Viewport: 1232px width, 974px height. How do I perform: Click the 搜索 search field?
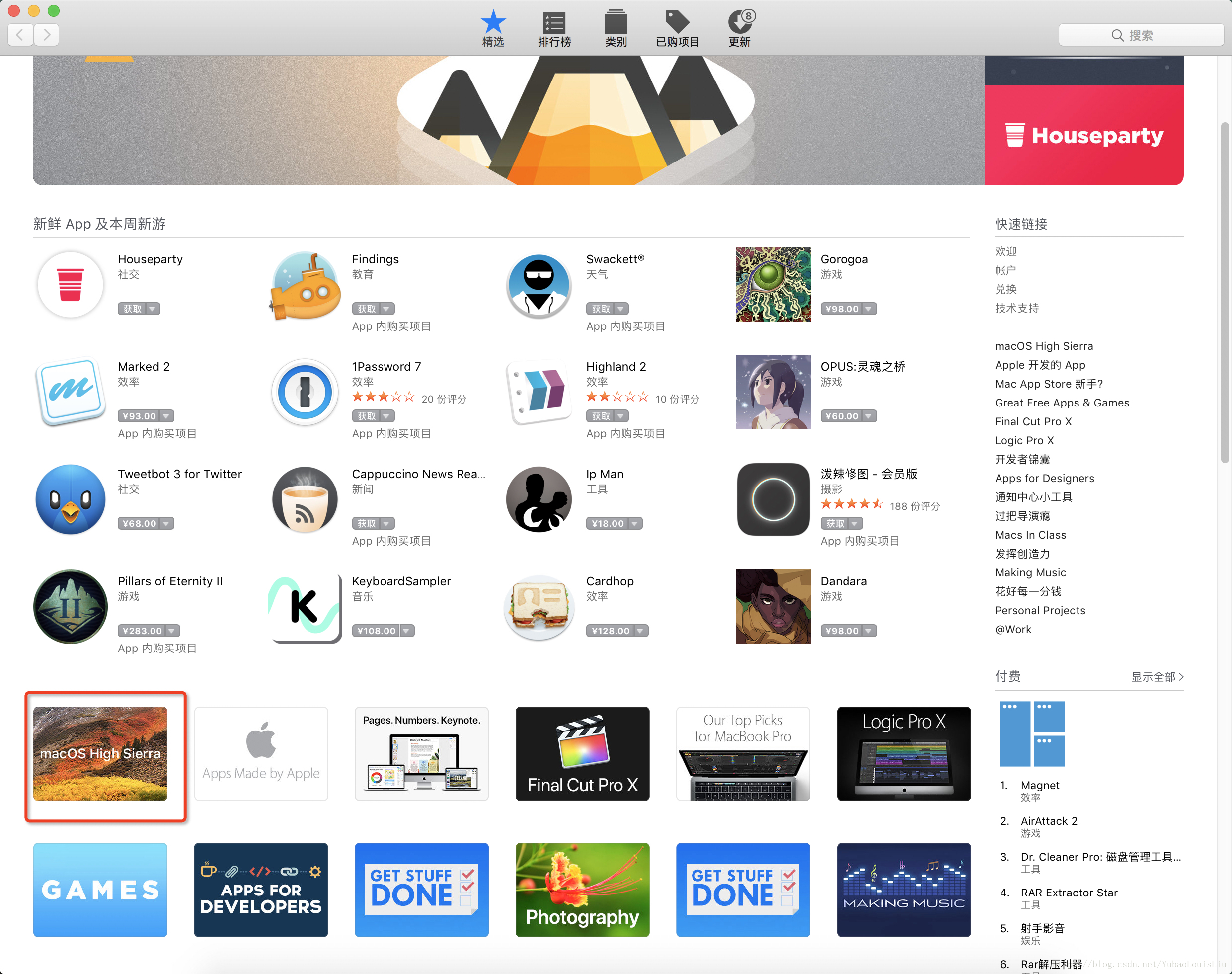[1141, 35]
